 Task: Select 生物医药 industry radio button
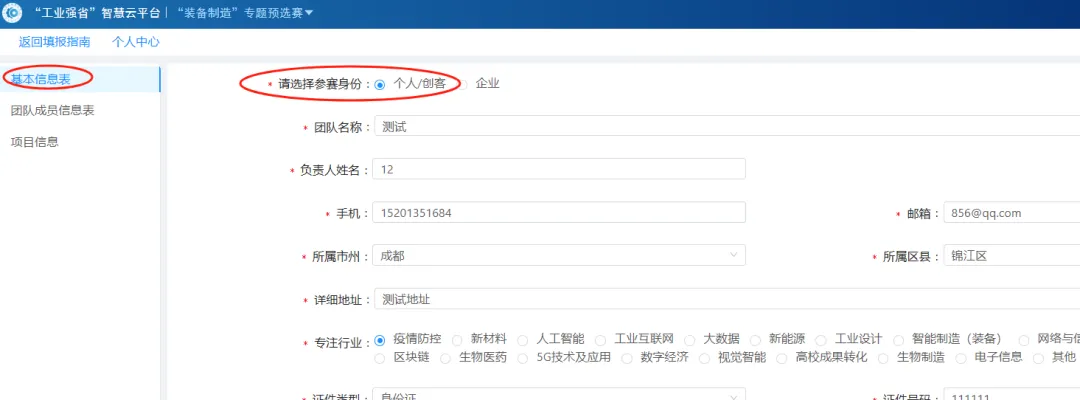(x=445, y=358)
